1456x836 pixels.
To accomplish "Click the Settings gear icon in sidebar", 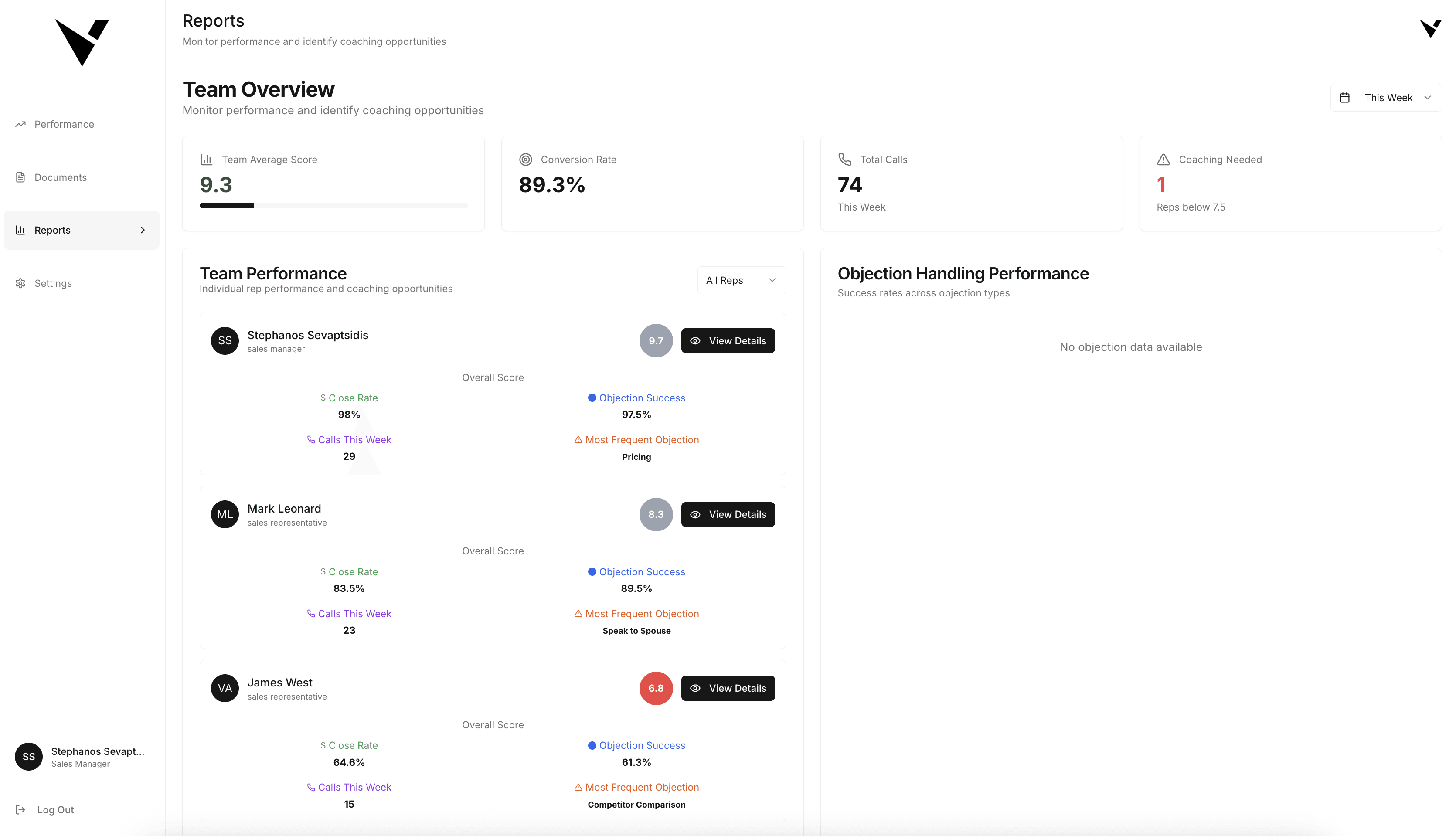I will coord(20,283).
